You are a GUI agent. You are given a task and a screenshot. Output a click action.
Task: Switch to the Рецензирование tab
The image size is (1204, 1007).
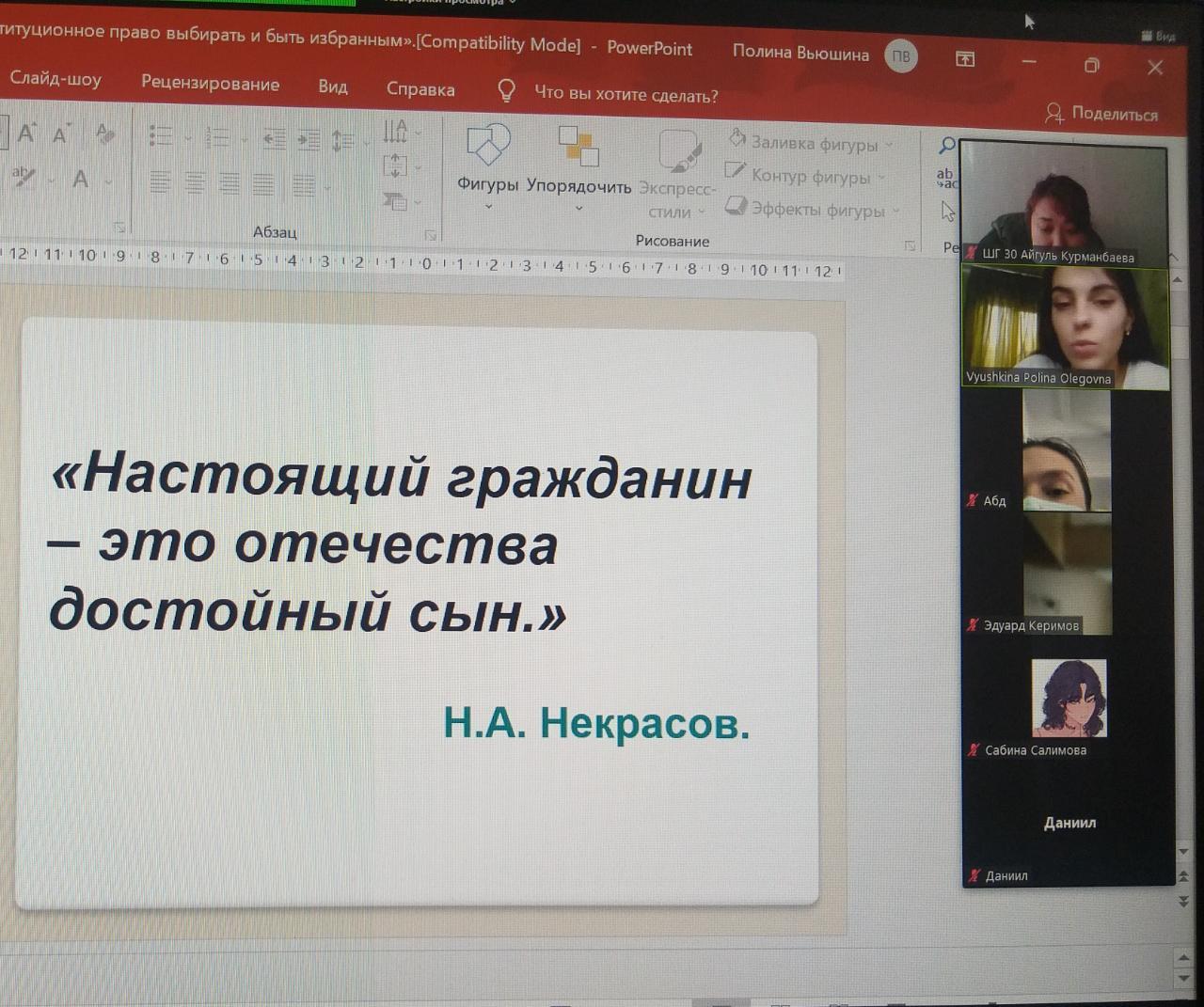tap(210, 83)
